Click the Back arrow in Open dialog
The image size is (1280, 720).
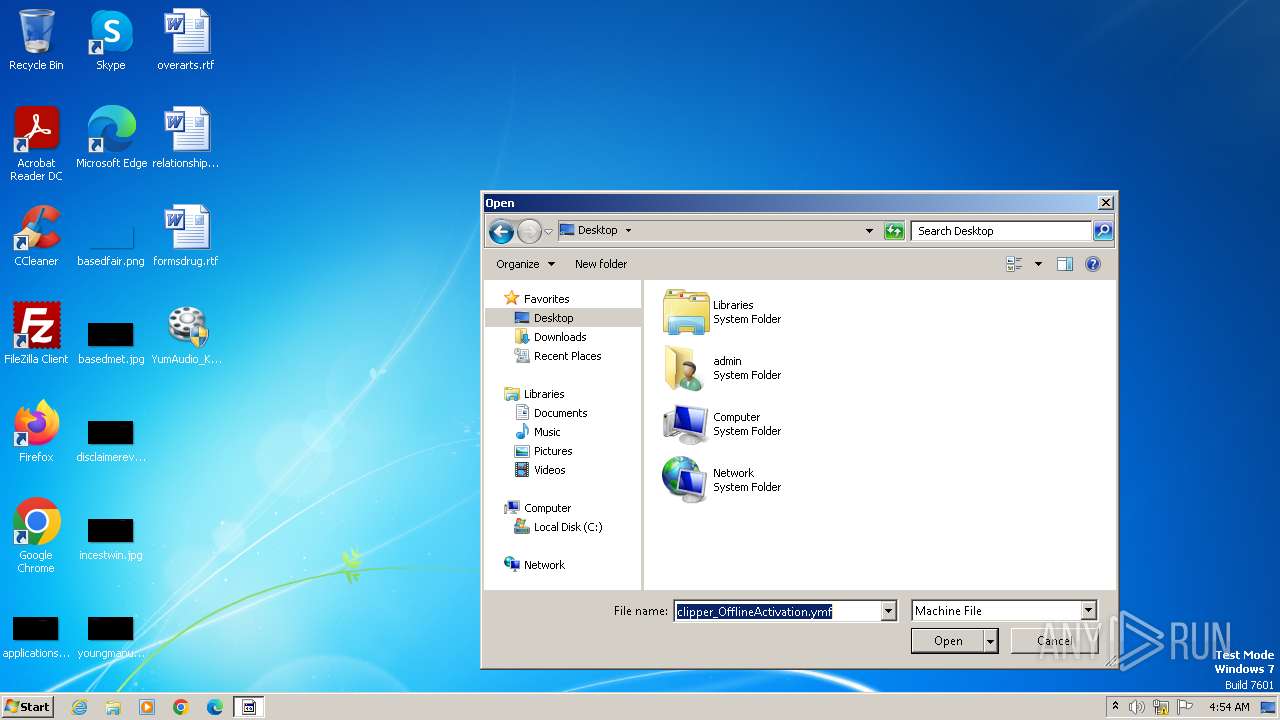(501, 231)
